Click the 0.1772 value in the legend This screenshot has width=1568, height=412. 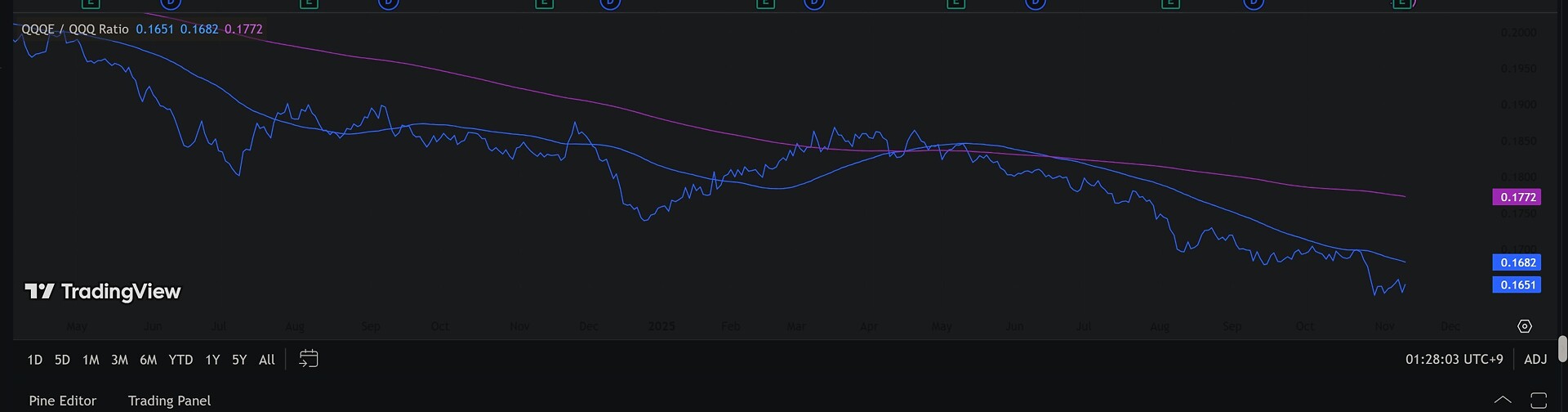(x=243, y=29)
